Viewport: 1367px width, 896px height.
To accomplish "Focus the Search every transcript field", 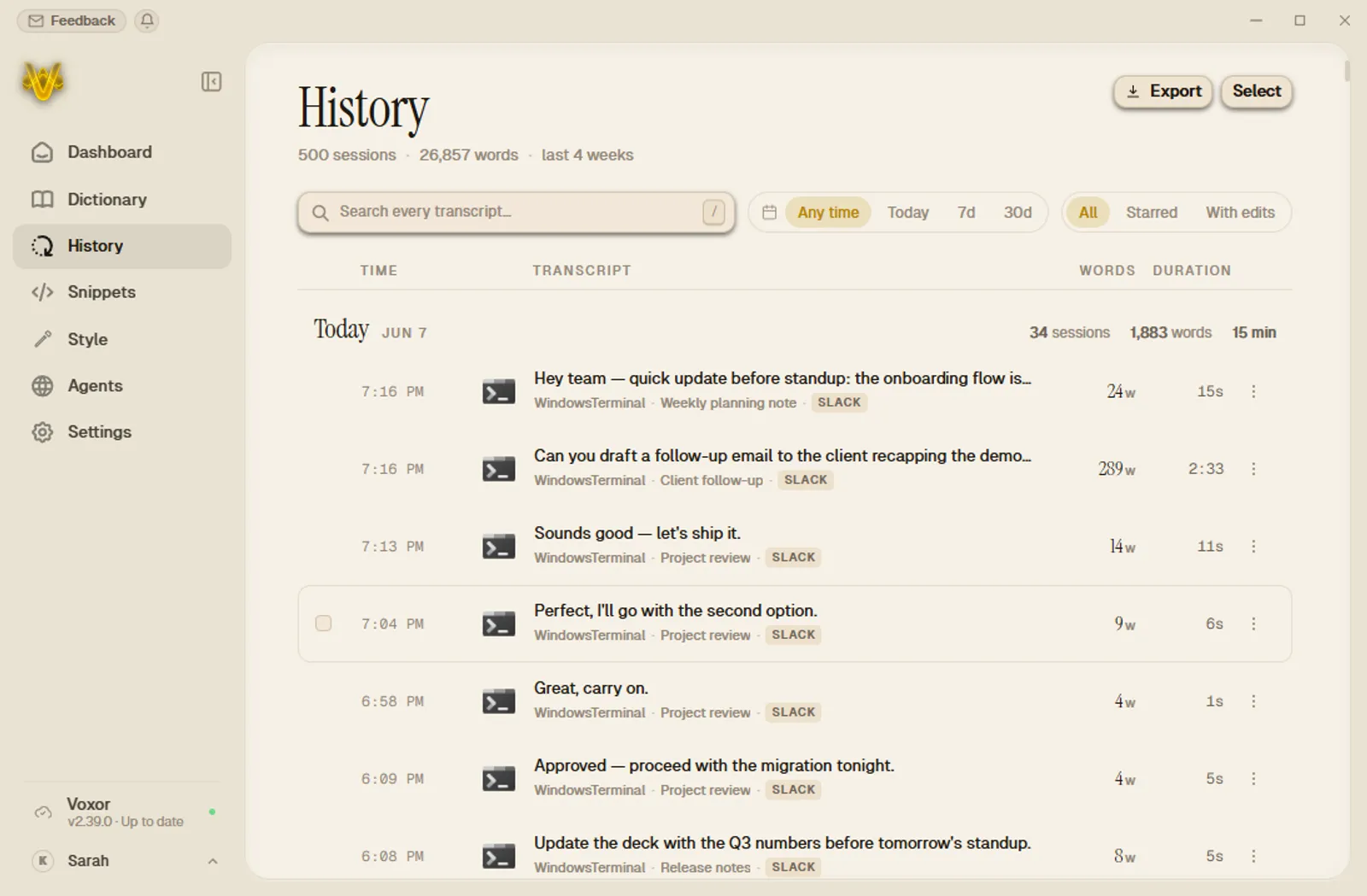I will 516,212.
